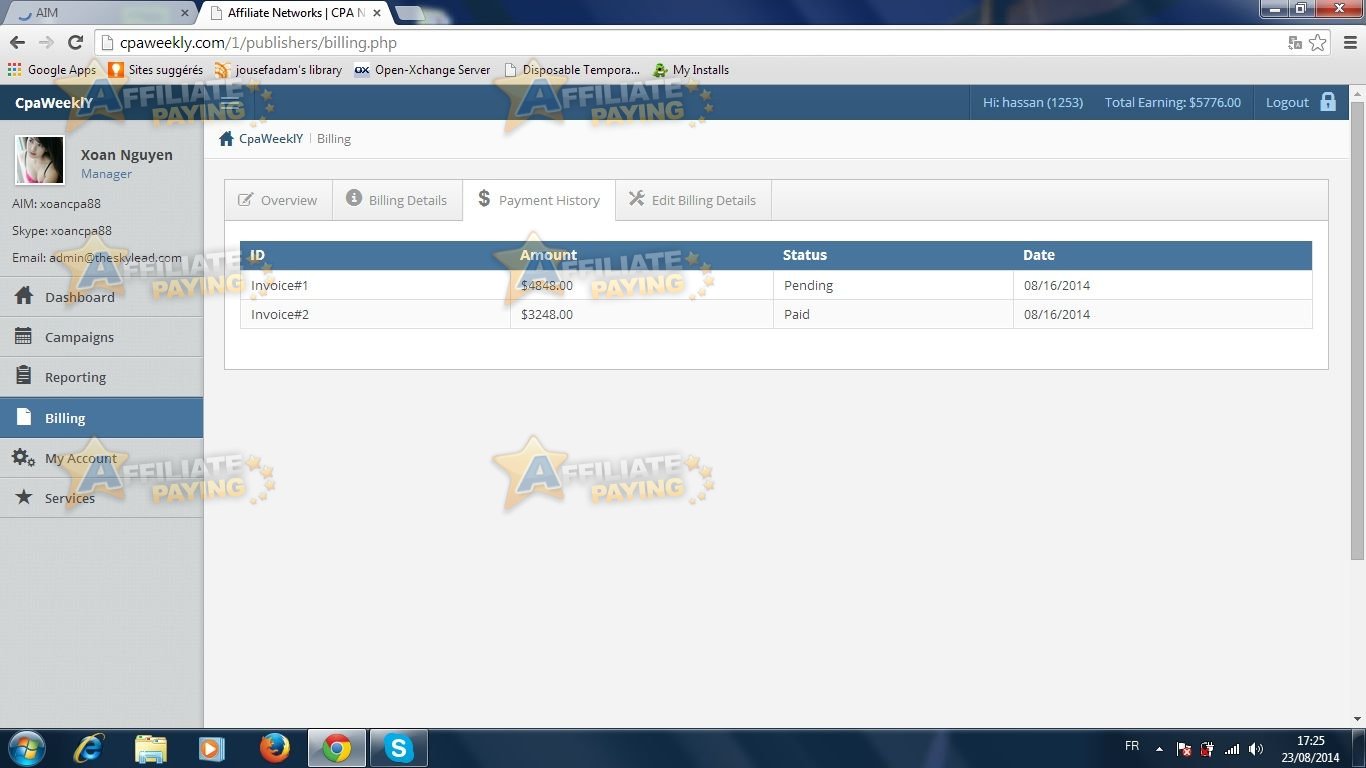Click the lock icon next to Logout
The width and height of the screenshot is (1366, 768).
coord(1328,102)
